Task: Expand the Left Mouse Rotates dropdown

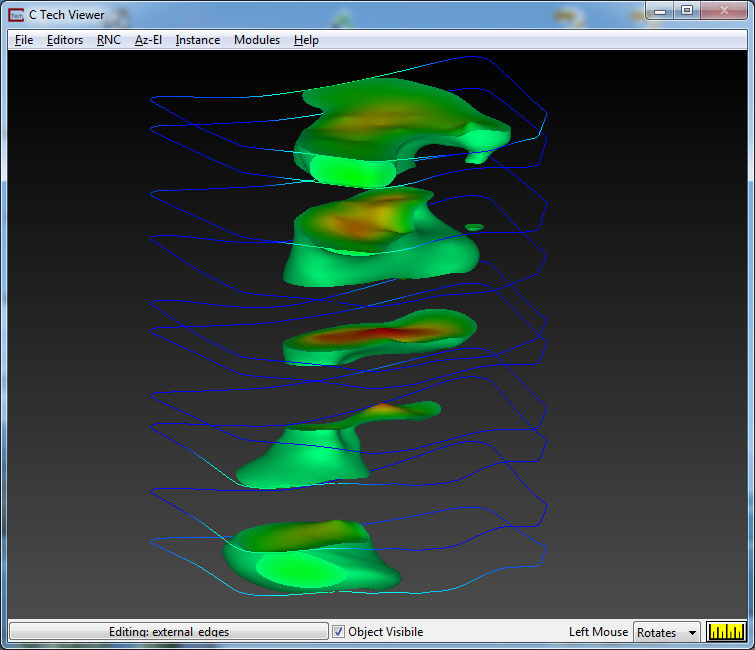Action: (x=666, y=632)
